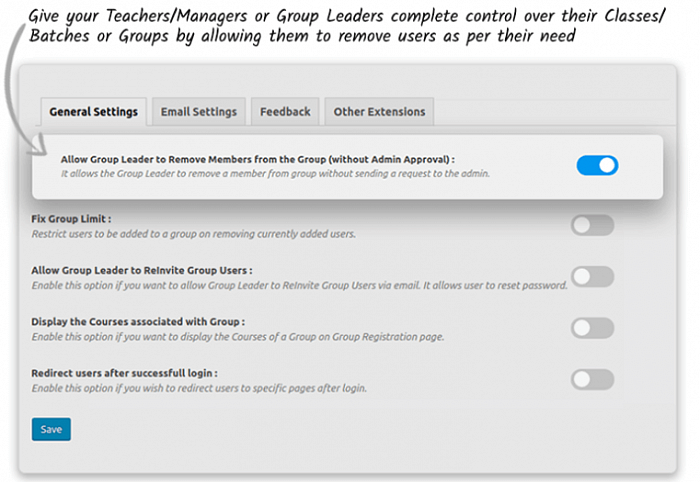Image resolution: width=700 pixels, height=482 pixels.
Task: Click the Restrict users to be added description
Action: 193,234
